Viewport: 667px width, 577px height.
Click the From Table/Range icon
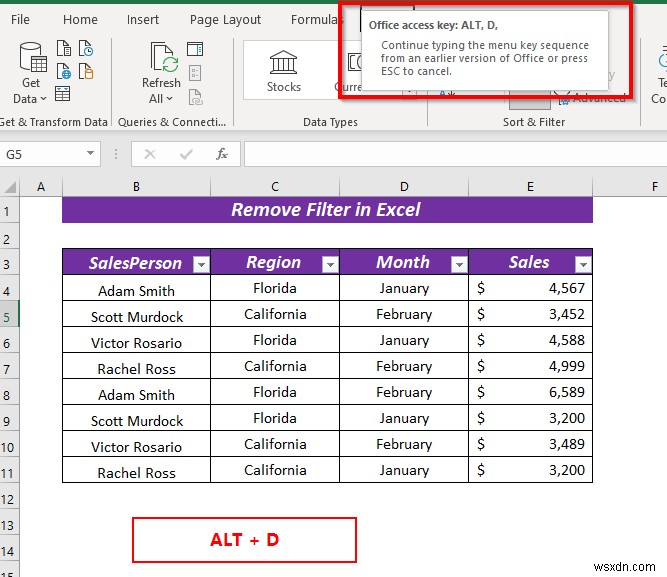[x=63, y=93]
